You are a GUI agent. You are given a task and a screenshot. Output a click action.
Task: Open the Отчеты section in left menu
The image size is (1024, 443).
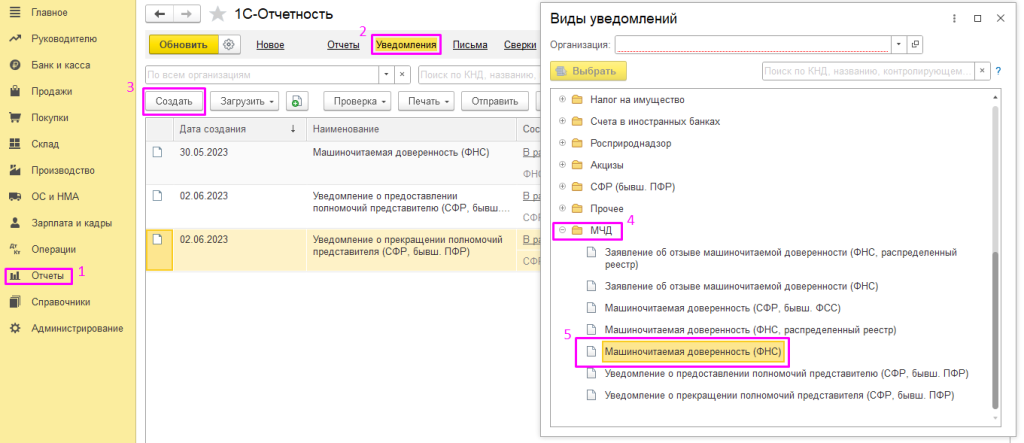click(48, 275)
